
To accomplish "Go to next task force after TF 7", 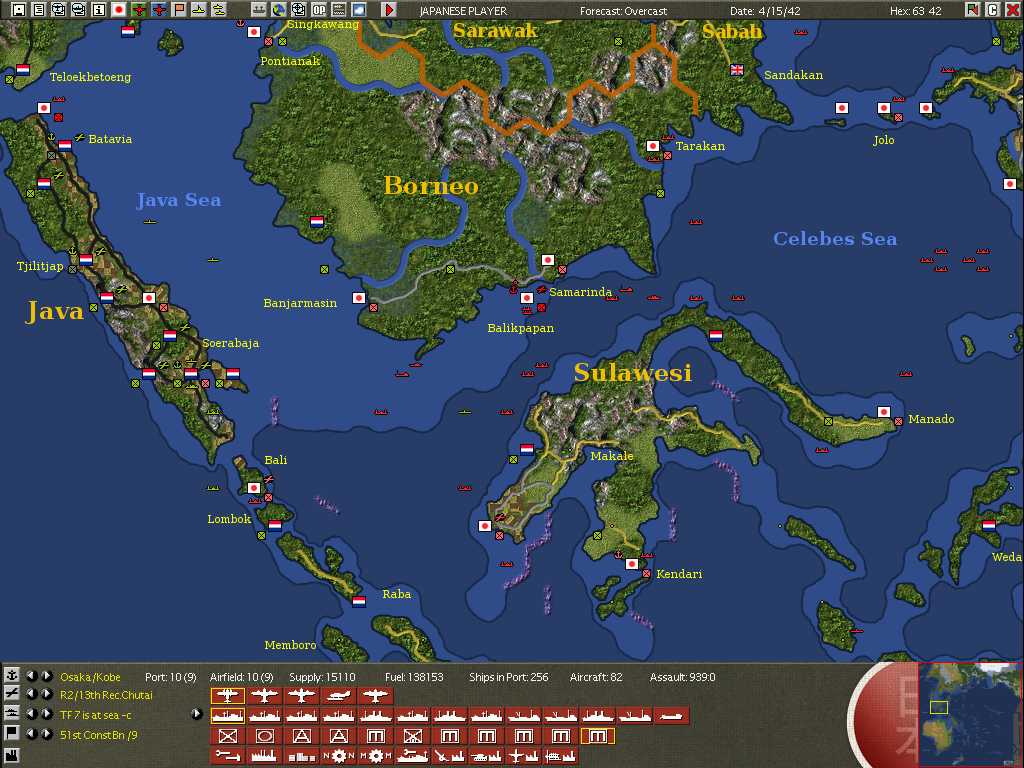I will [x=46, y=714].
